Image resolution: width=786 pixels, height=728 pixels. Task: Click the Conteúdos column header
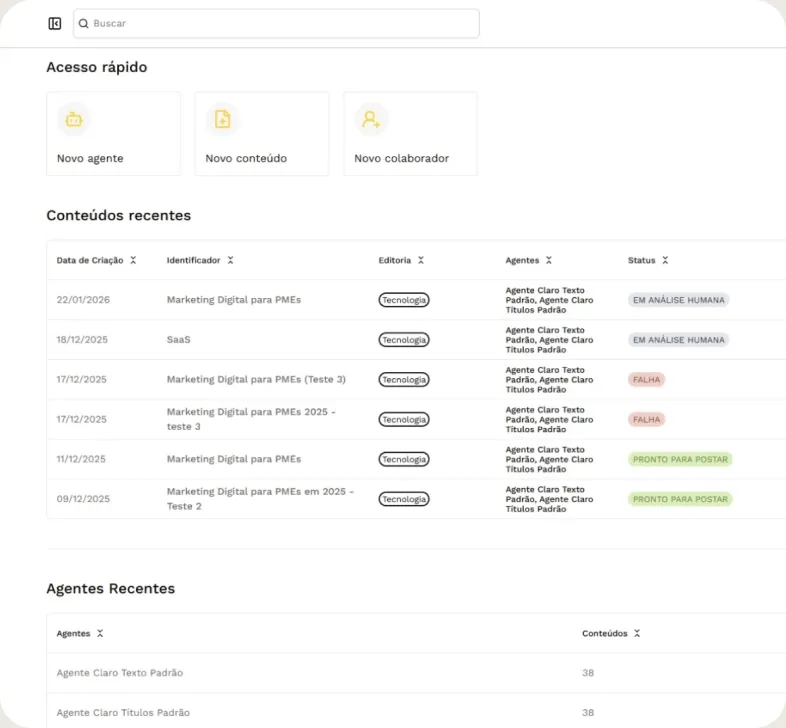coord(605,634)
